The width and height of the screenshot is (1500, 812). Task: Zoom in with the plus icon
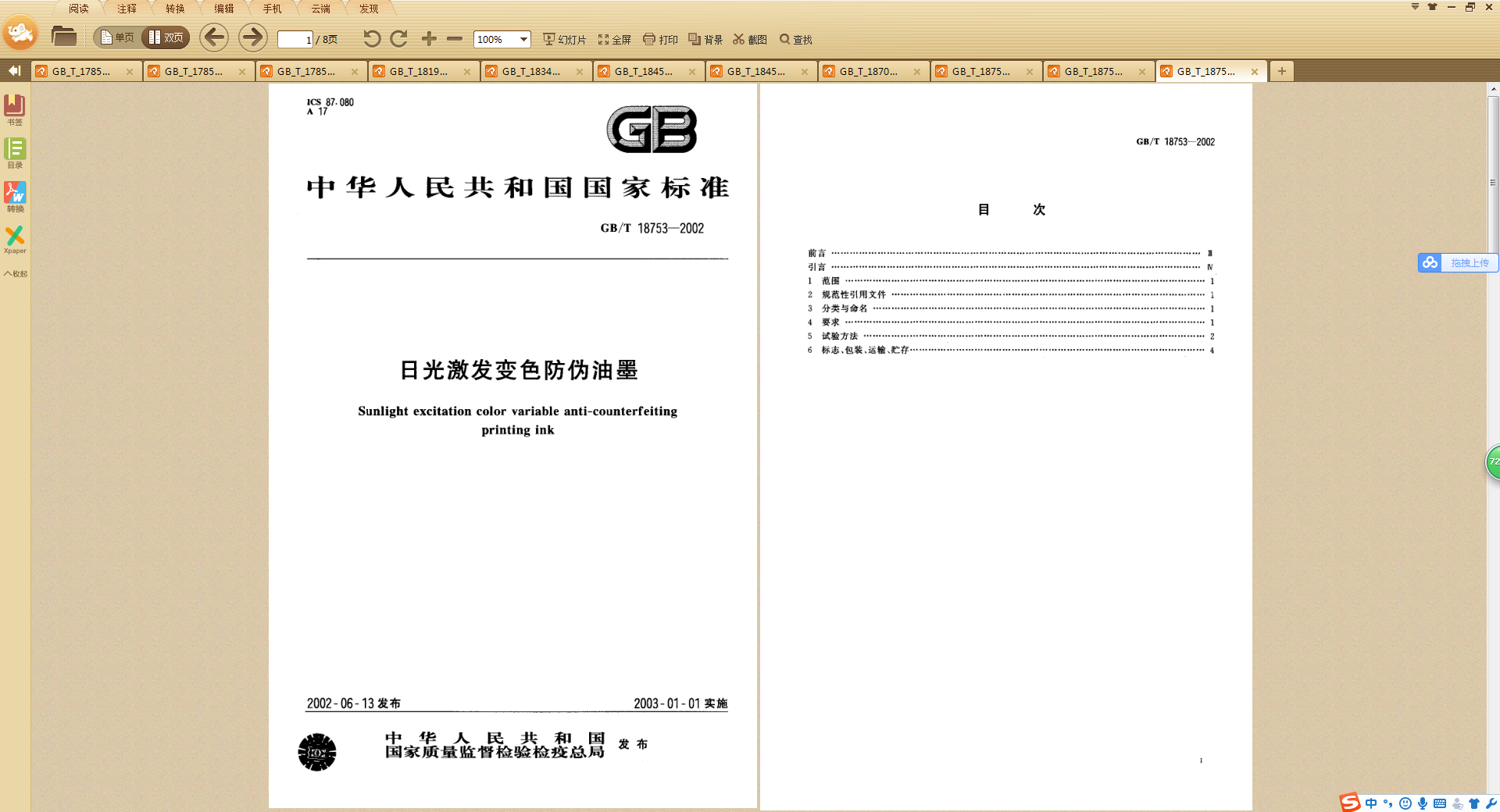[429, 39]
